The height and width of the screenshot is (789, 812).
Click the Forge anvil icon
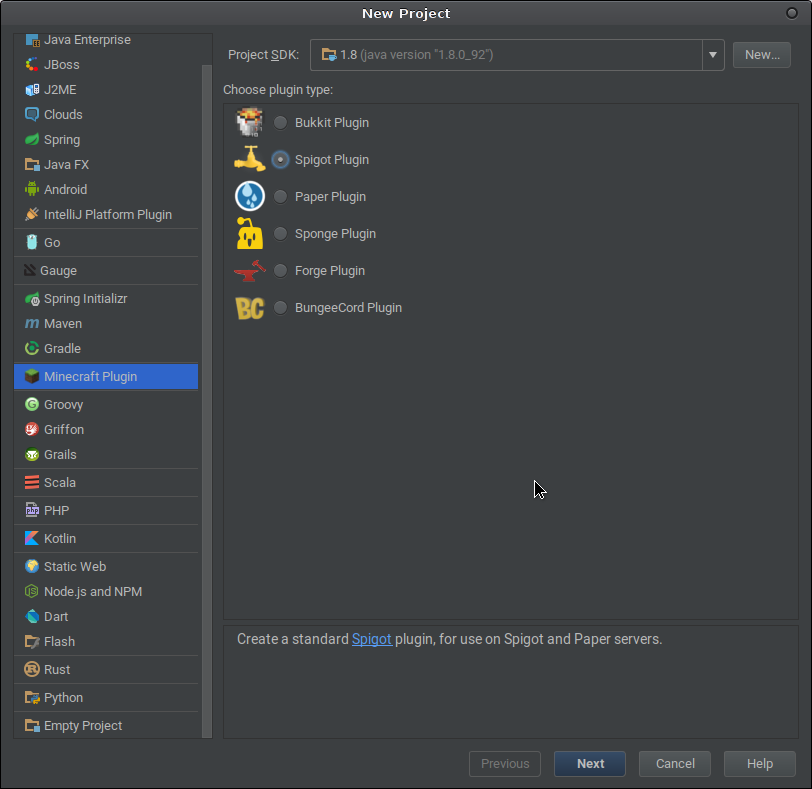tap(249, 270)
